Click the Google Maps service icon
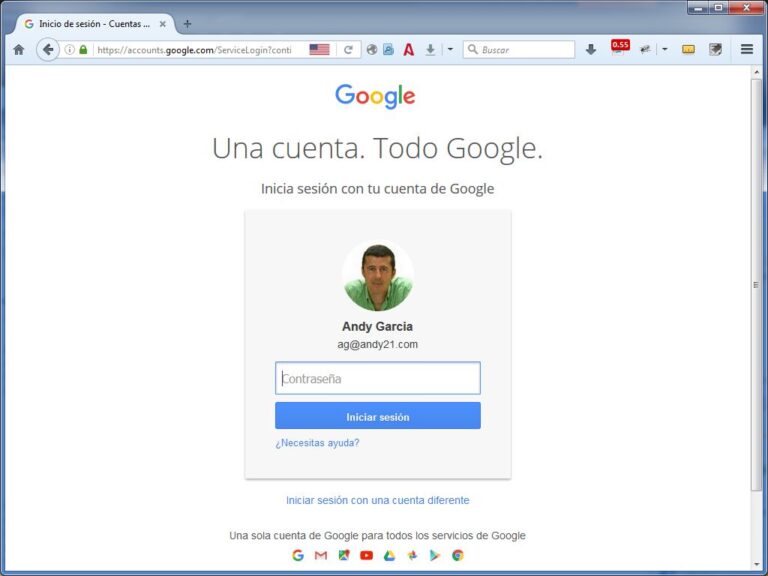The width and height of the screenshot is (768, 576). 344,555
